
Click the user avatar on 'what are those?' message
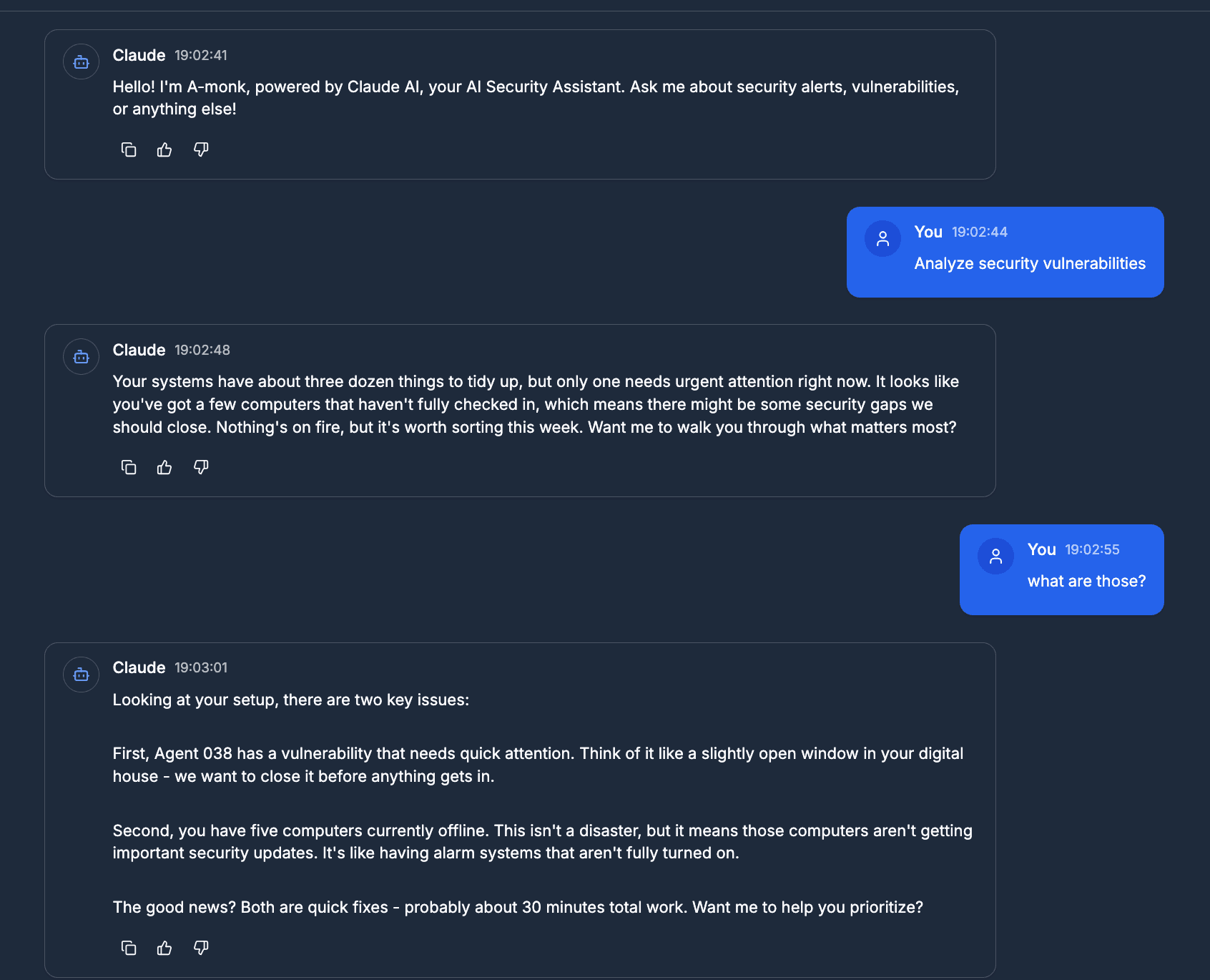tap(995, 555)
